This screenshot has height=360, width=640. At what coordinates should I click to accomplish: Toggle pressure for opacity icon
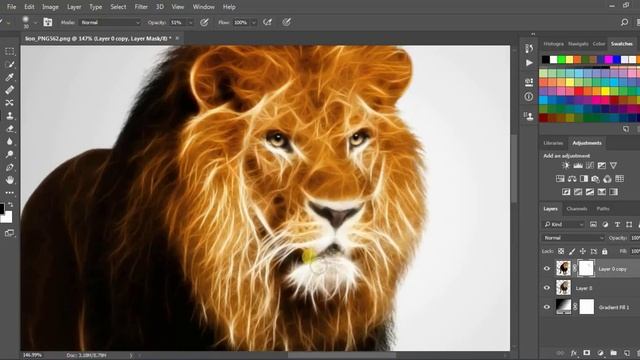204,22
